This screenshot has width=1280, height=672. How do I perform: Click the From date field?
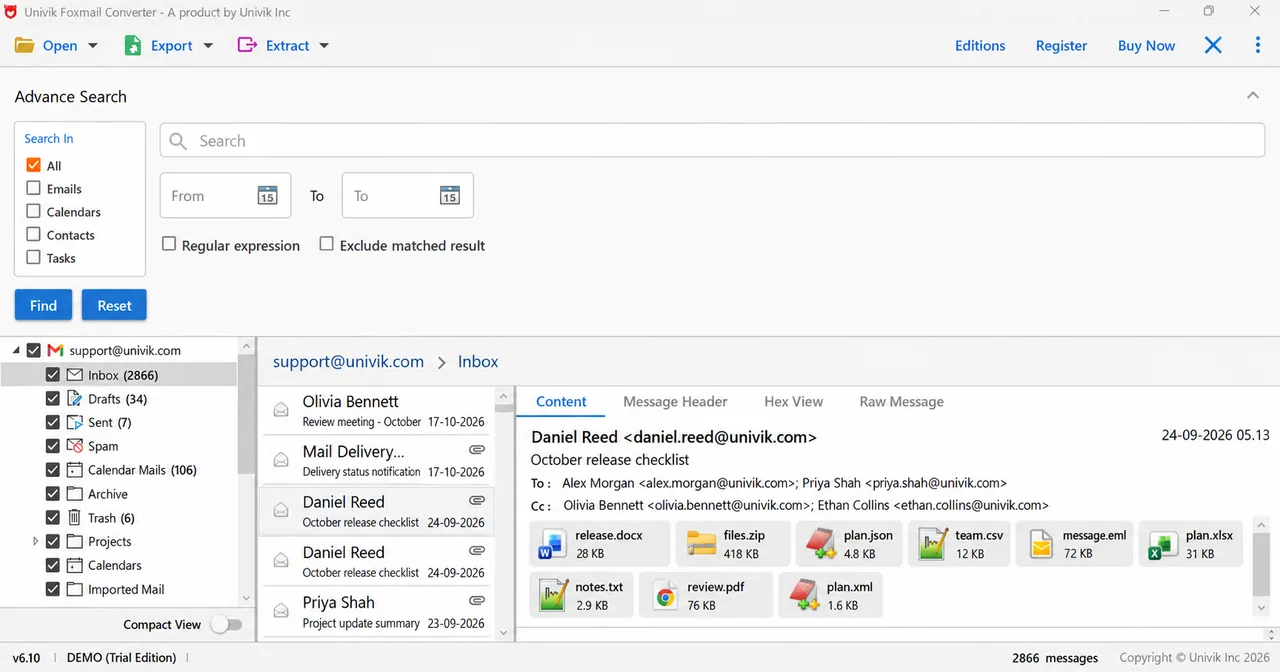(225, 196)
